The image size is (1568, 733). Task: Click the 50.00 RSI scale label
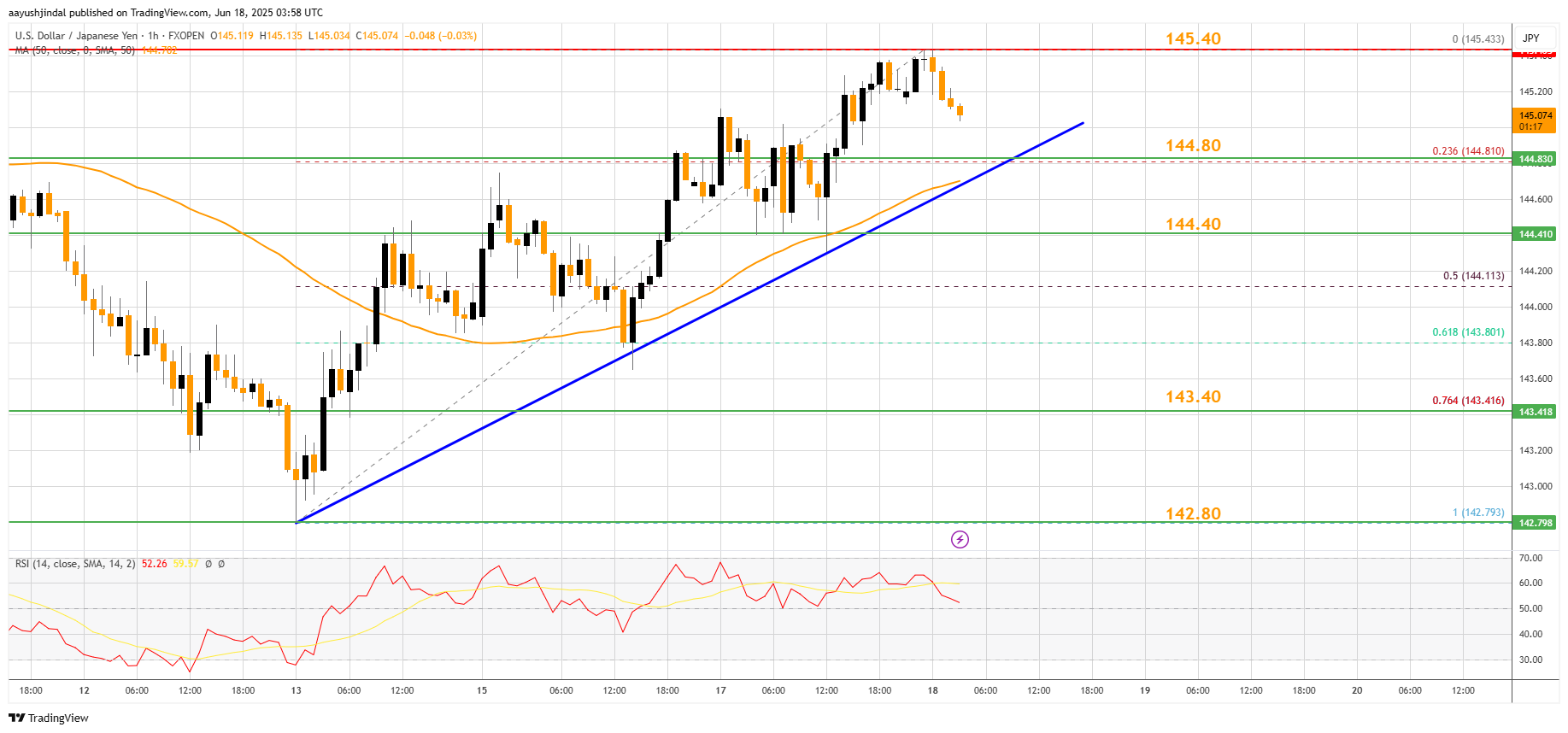tap(1530, 609)
